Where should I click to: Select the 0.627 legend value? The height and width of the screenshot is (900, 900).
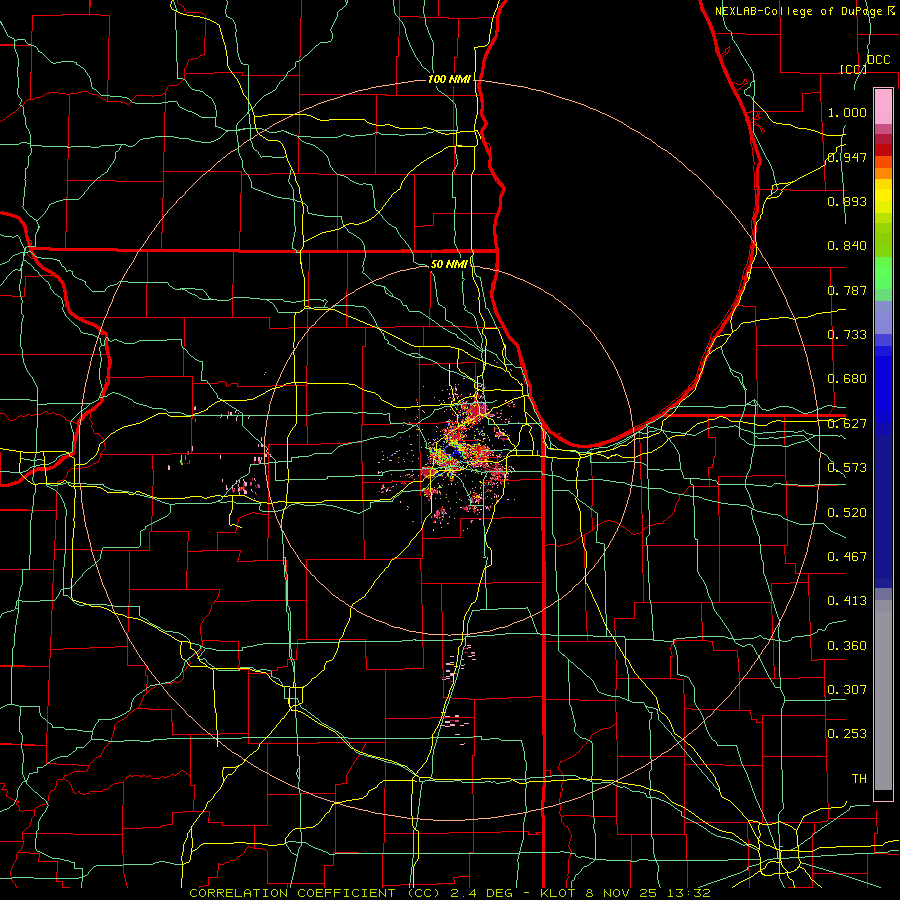coord(847,424)
